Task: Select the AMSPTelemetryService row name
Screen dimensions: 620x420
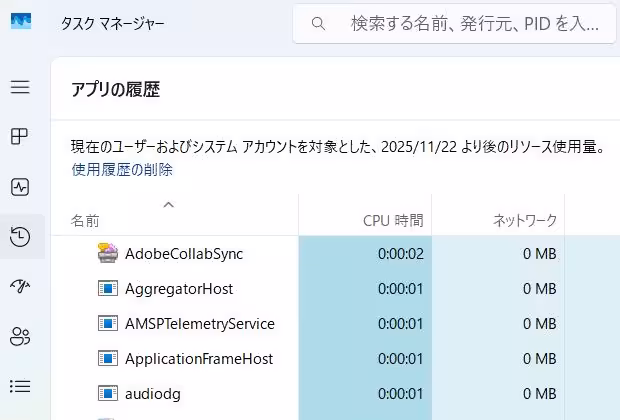Action: [x=200, y=324]
